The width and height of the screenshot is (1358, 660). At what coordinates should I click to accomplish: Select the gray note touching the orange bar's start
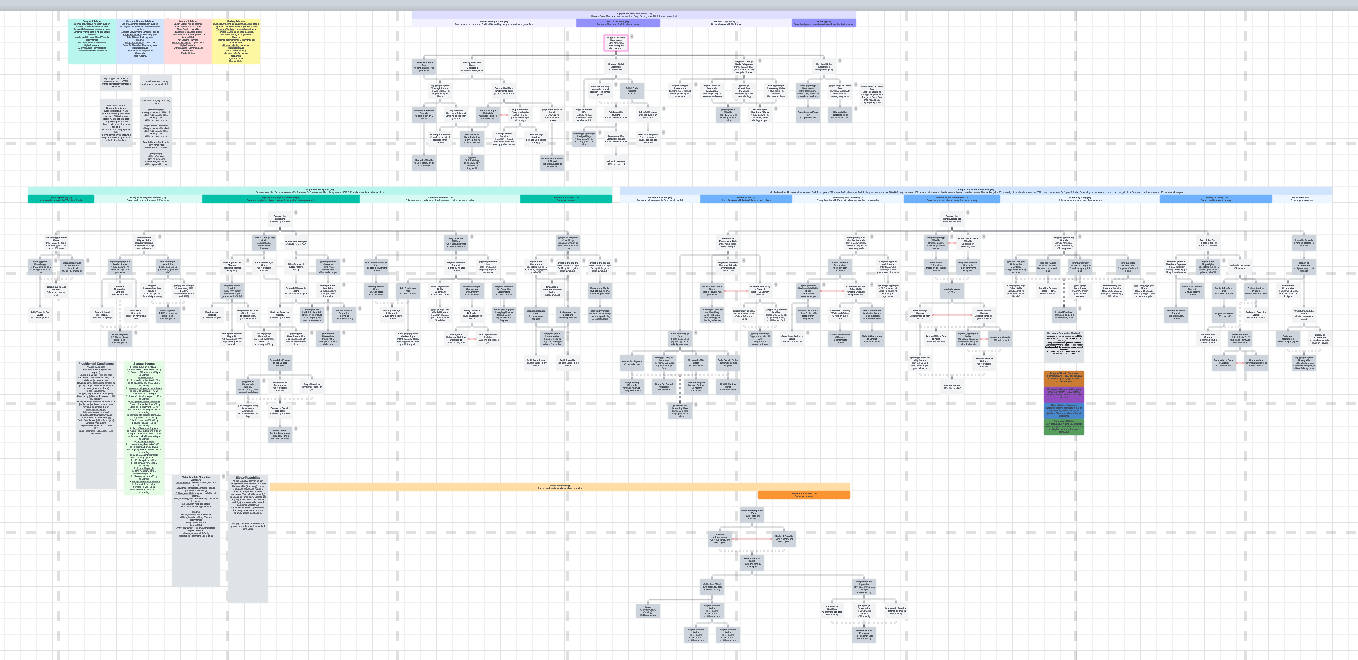tap(247, 537)
